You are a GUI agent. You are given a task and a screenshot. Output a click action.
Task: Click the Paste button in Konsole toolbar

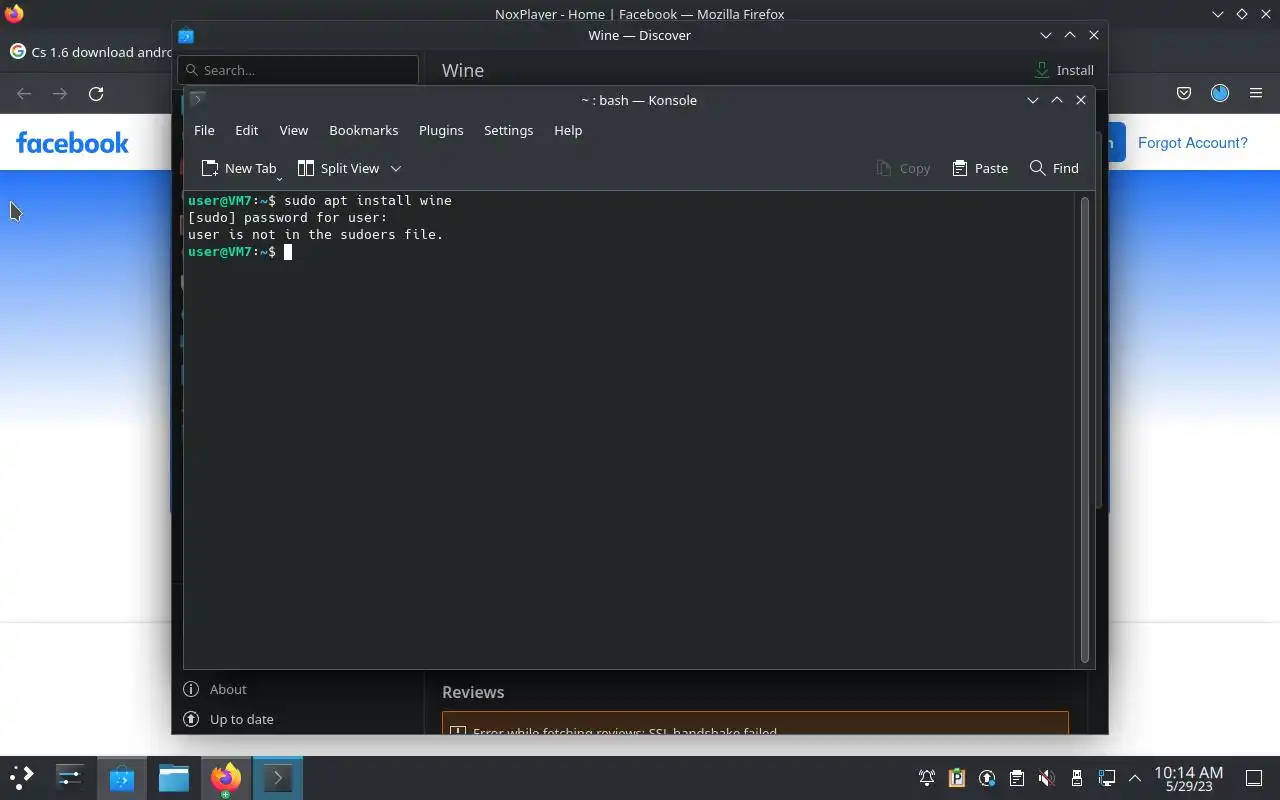click(980, 168)
